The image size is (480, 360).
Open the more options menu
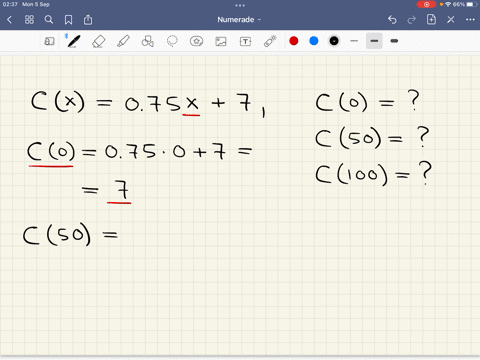coord(470,20)
